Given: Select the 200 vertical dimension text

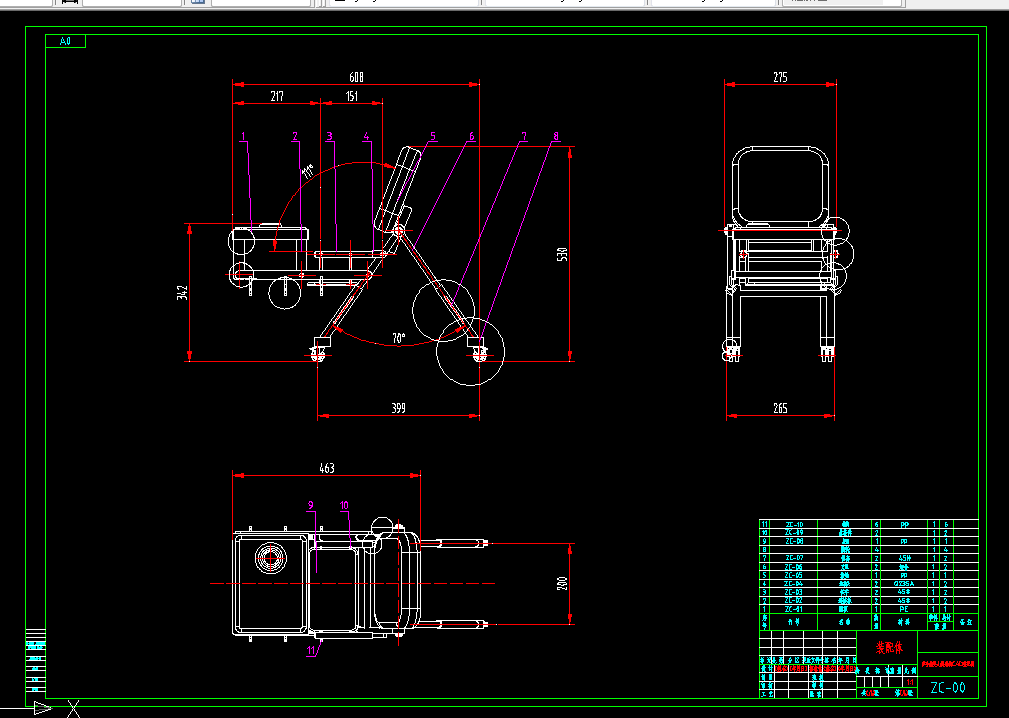Looking at the screenshot, I should pos(563,584).
